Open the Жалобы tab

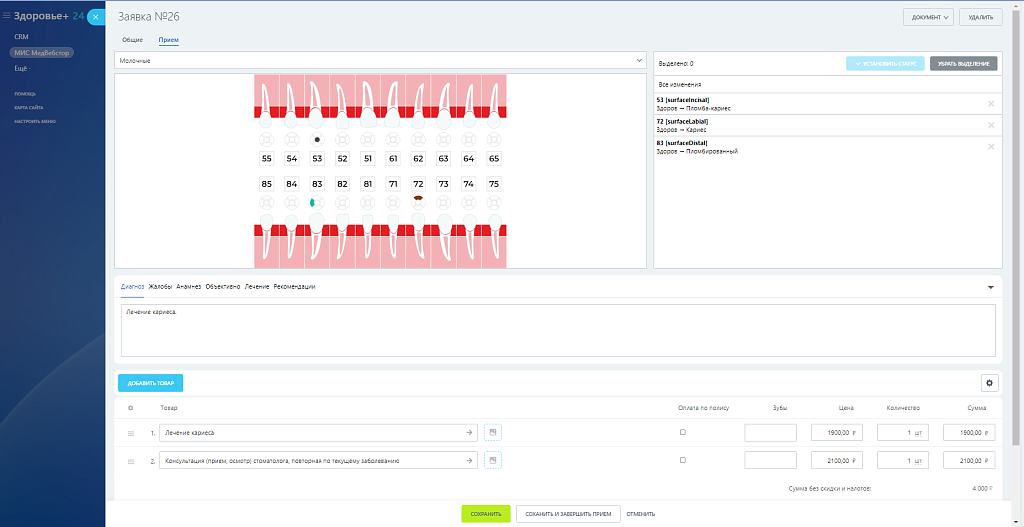160,287
